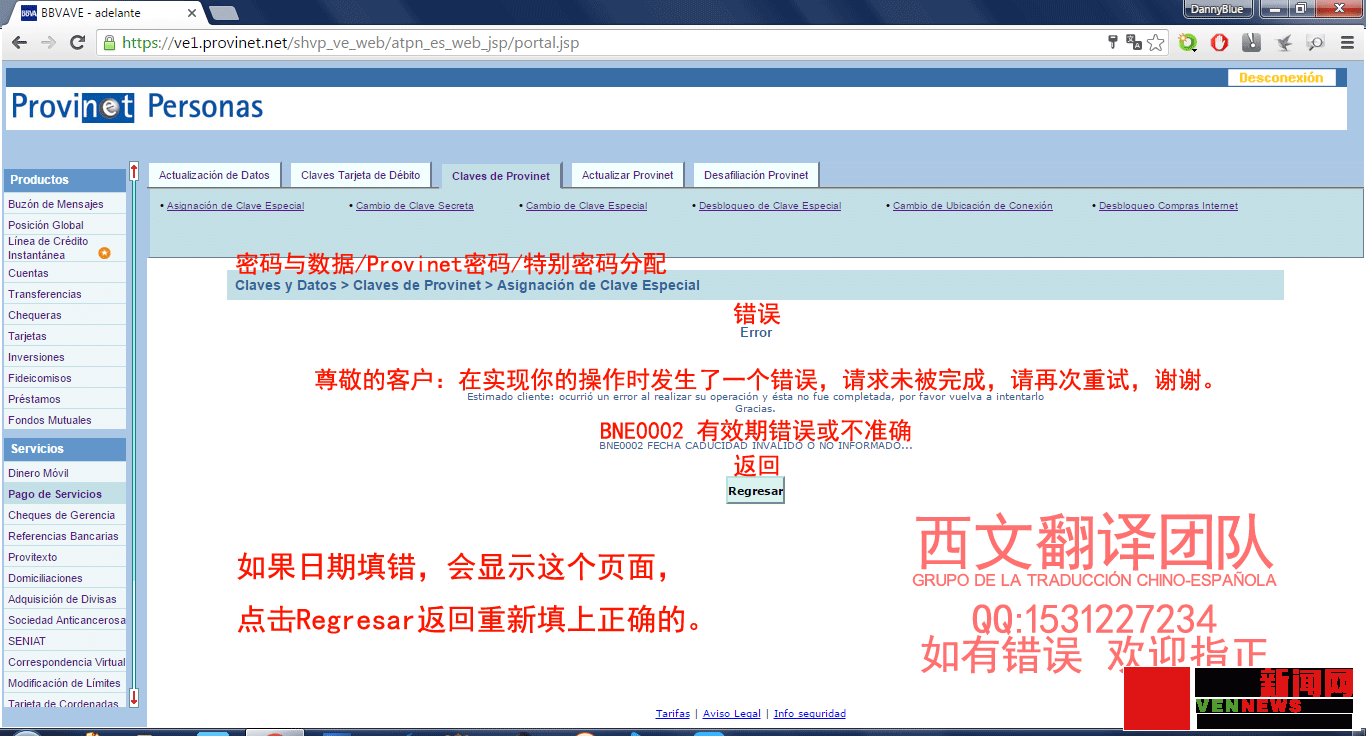Open Inversiones in sidebar

click(x=65, y=357)
